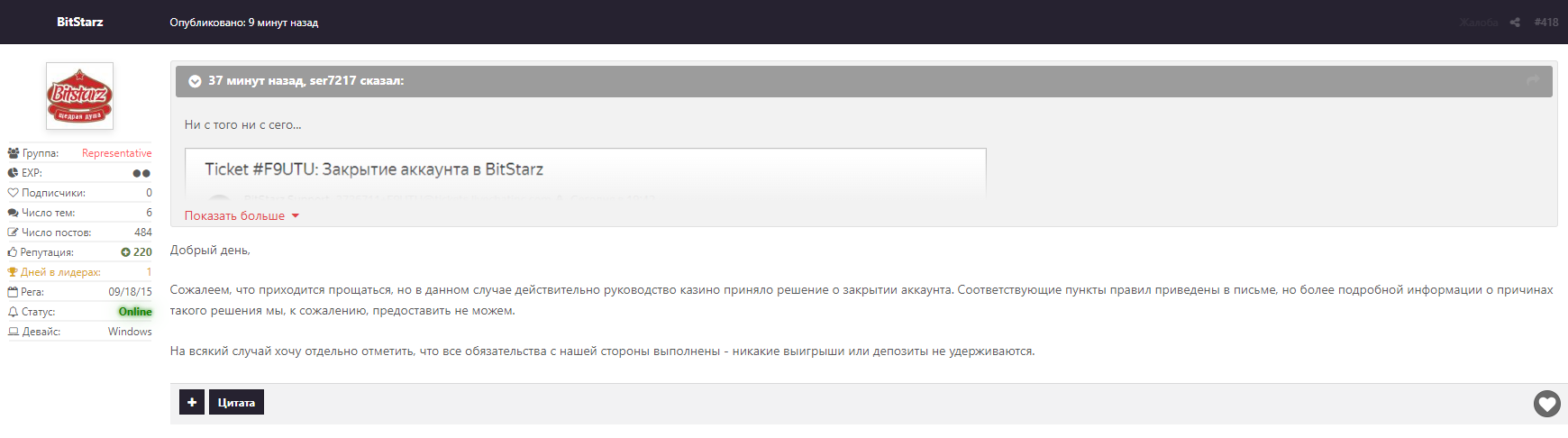
Task: Click greeting text Добрый день
Action: 210,251
